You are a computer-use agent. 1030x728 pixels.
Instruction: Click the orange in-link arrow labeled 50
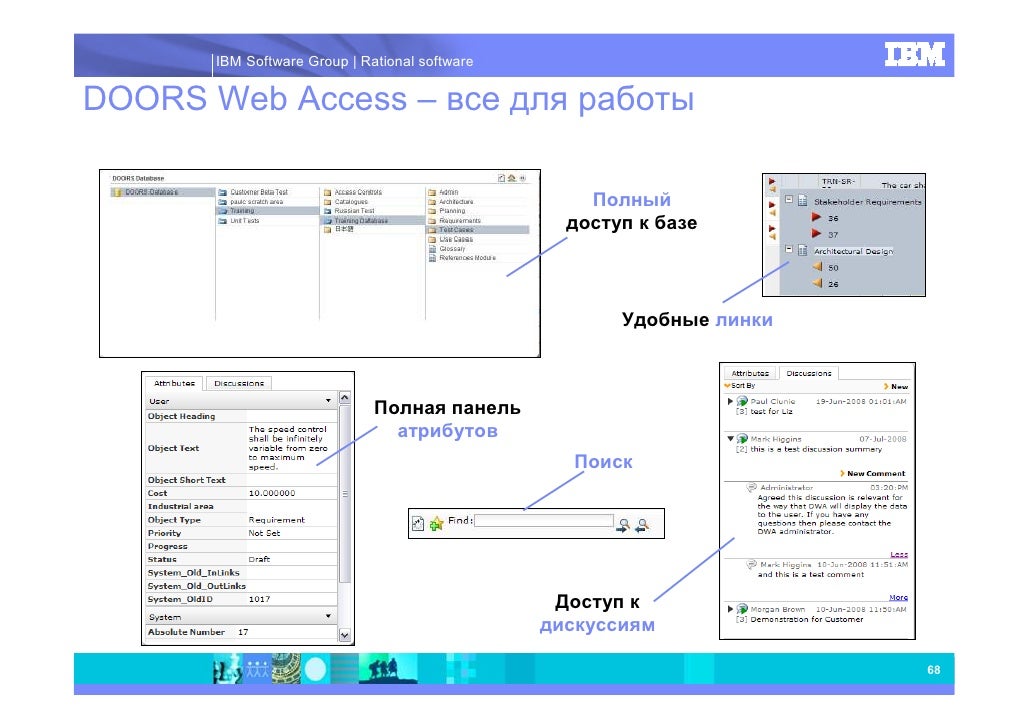817,267
